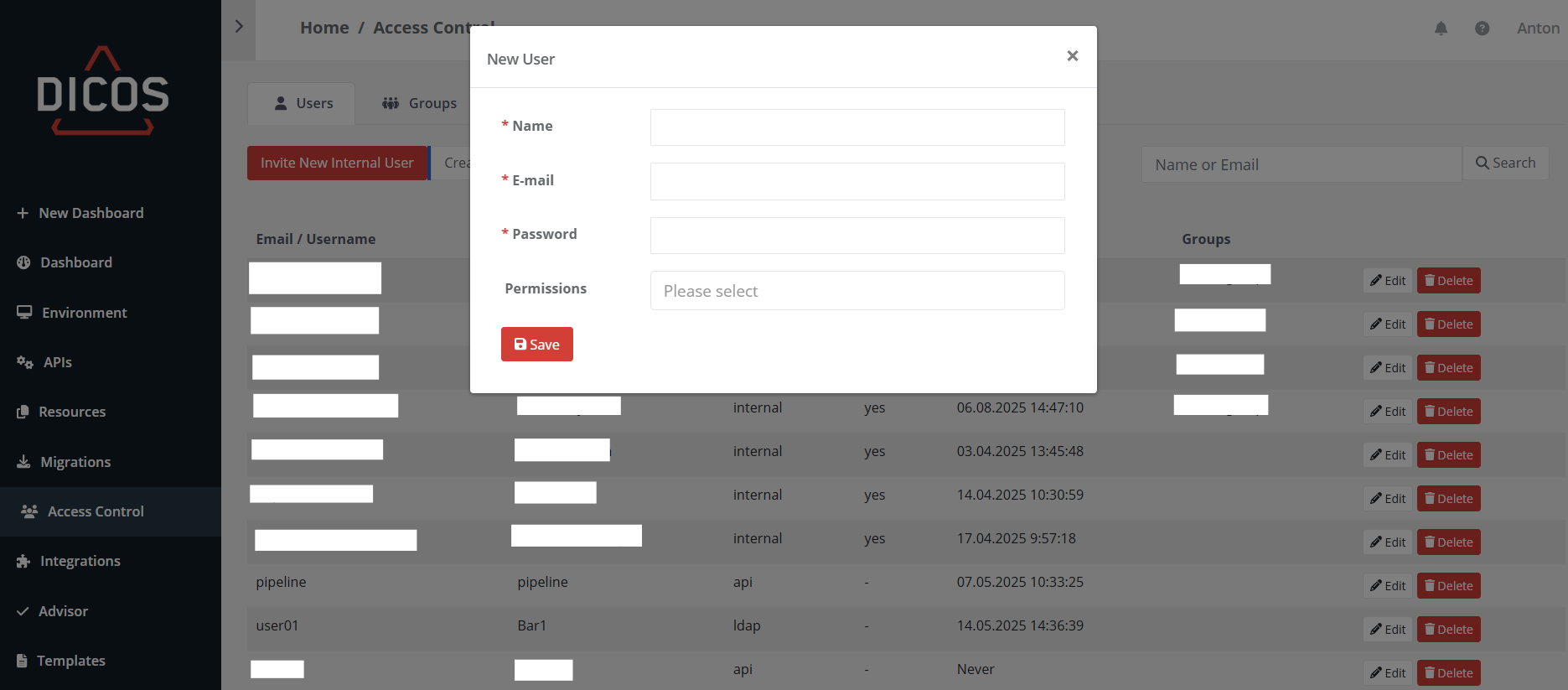Click the Home breadcrumb link
Screen dimensions: 1568x690
click(324, 28)
